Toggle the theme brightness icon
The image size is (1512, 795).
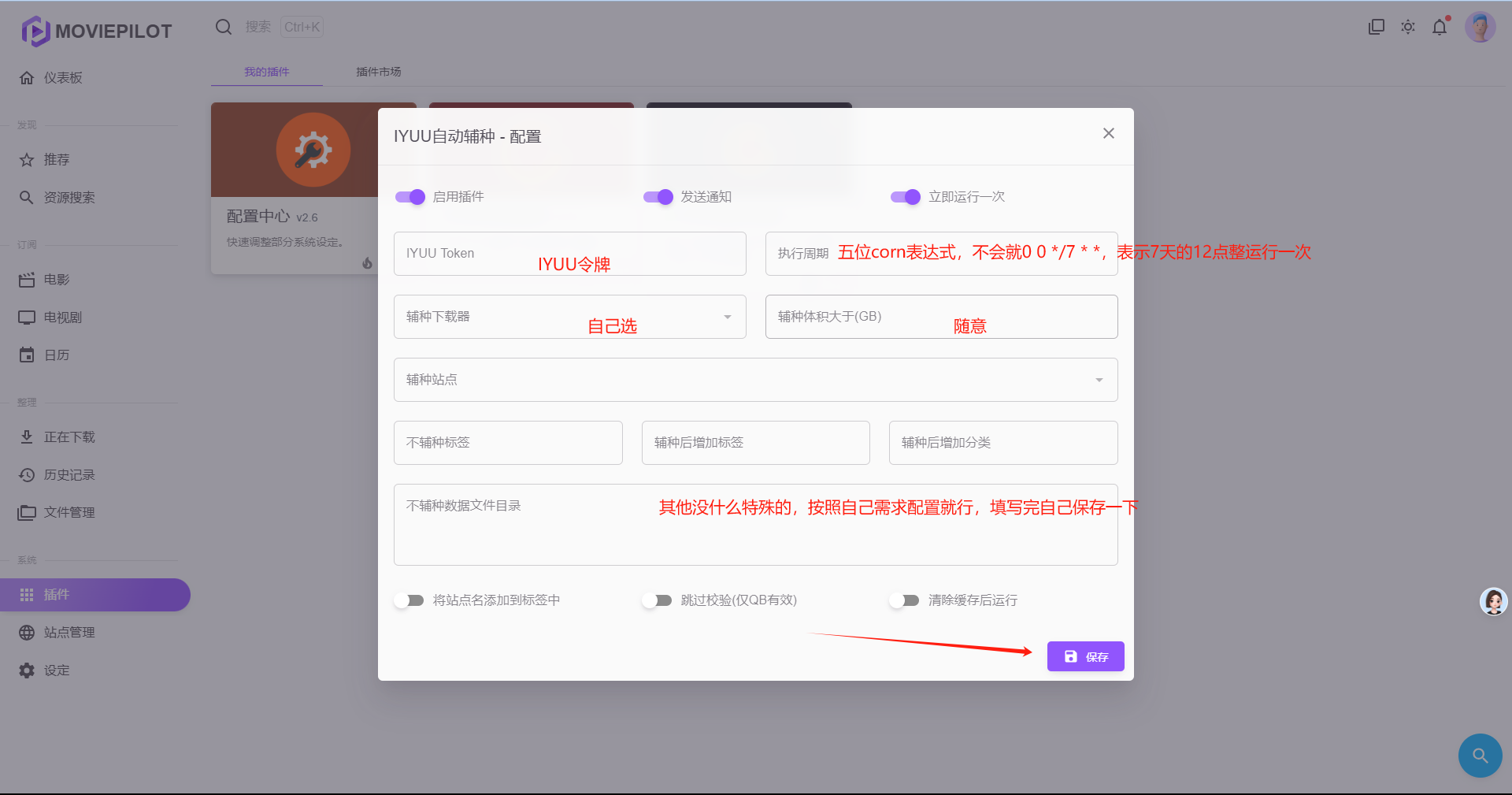coord(1408,28)
